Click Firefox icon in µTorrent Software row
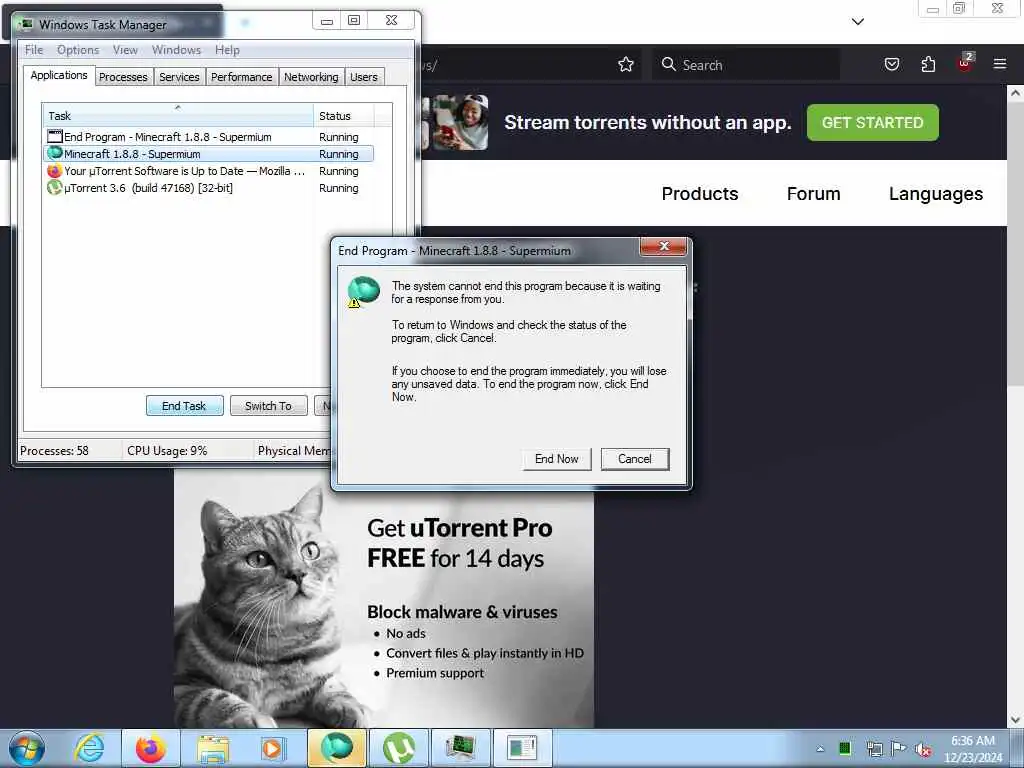The image size is (1024, 768). pos(55,171)
